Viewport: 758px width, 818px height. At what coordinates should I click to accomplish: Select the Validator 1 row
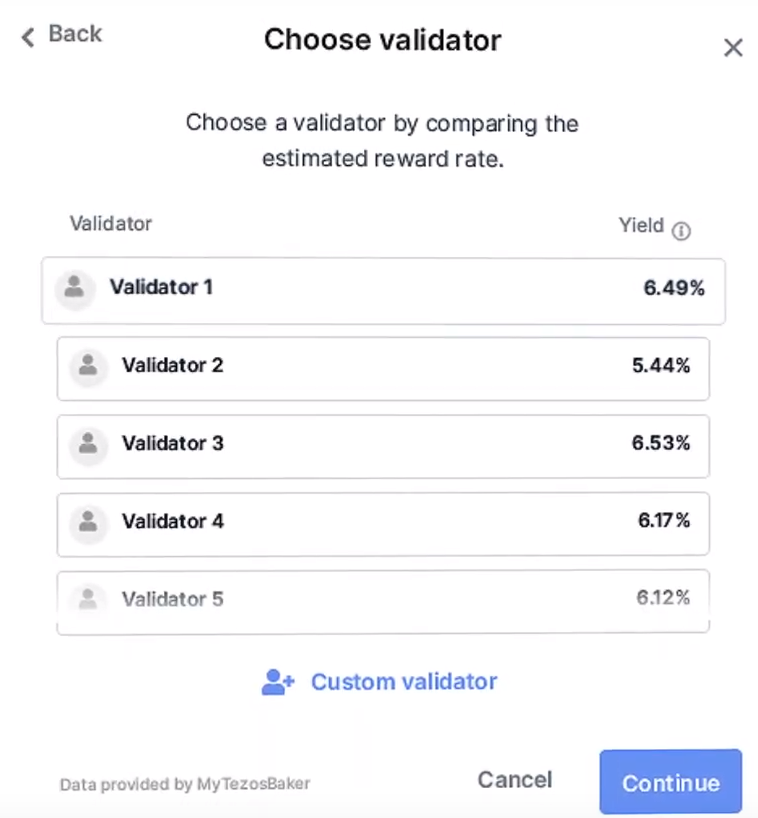(x=383, y=290)
